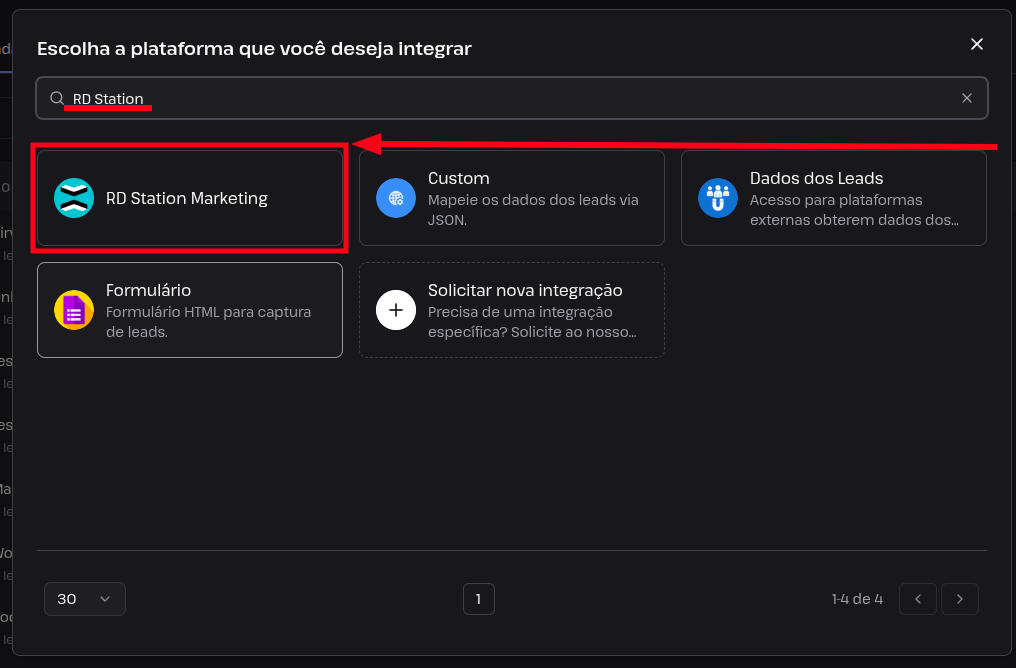
Task: Click the magnifier icon in search field
Action: (x=57, y=98)
